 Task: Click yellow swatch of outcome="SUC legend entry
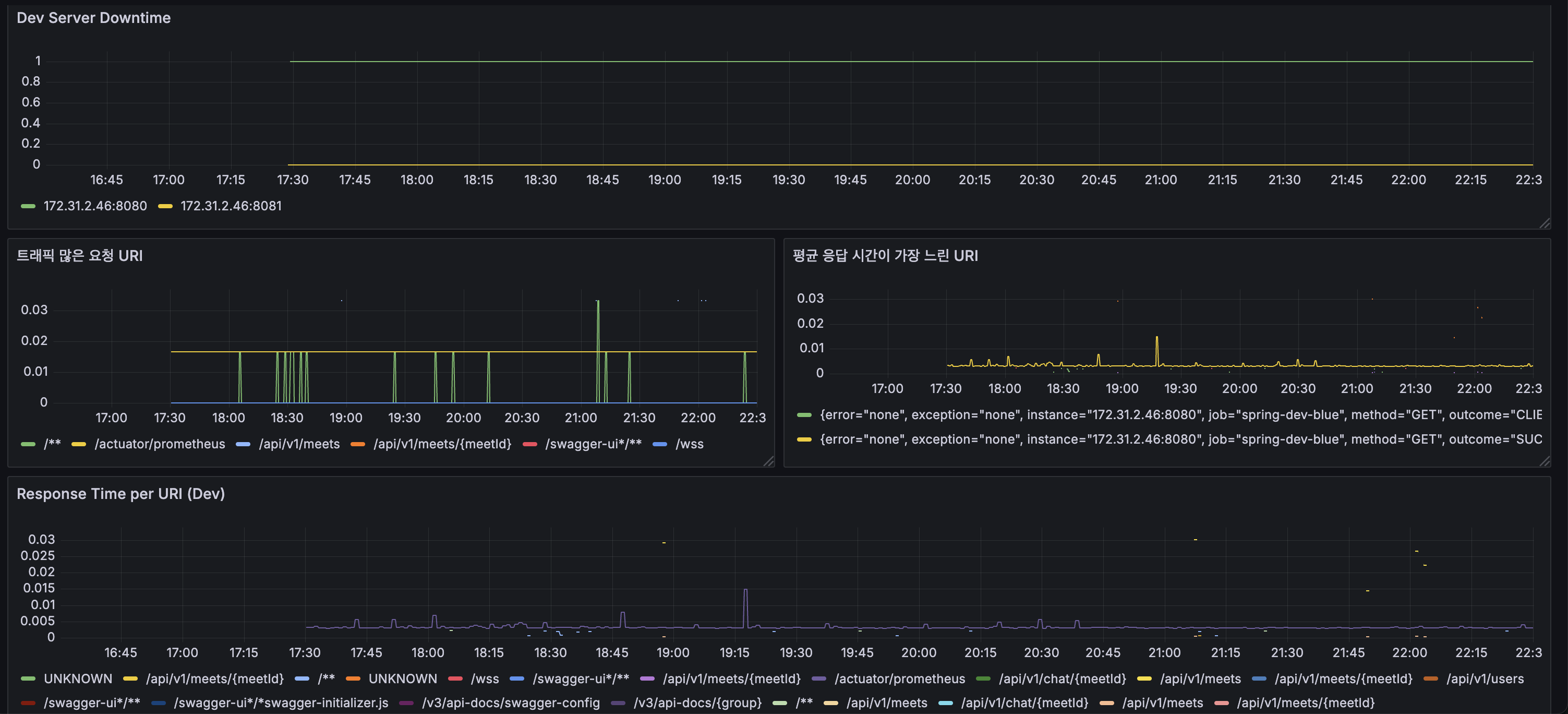804,440
